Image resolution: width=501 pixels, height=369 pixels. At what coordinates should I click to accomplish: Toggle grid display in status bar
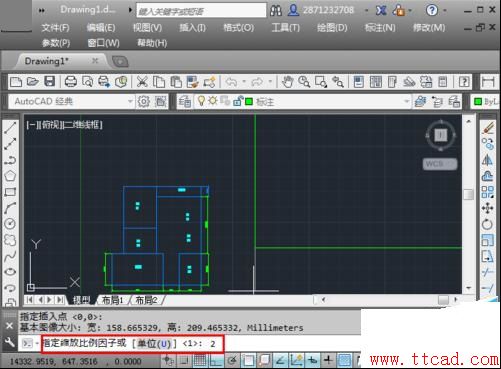pyautogui.click(x=200, y=360)
